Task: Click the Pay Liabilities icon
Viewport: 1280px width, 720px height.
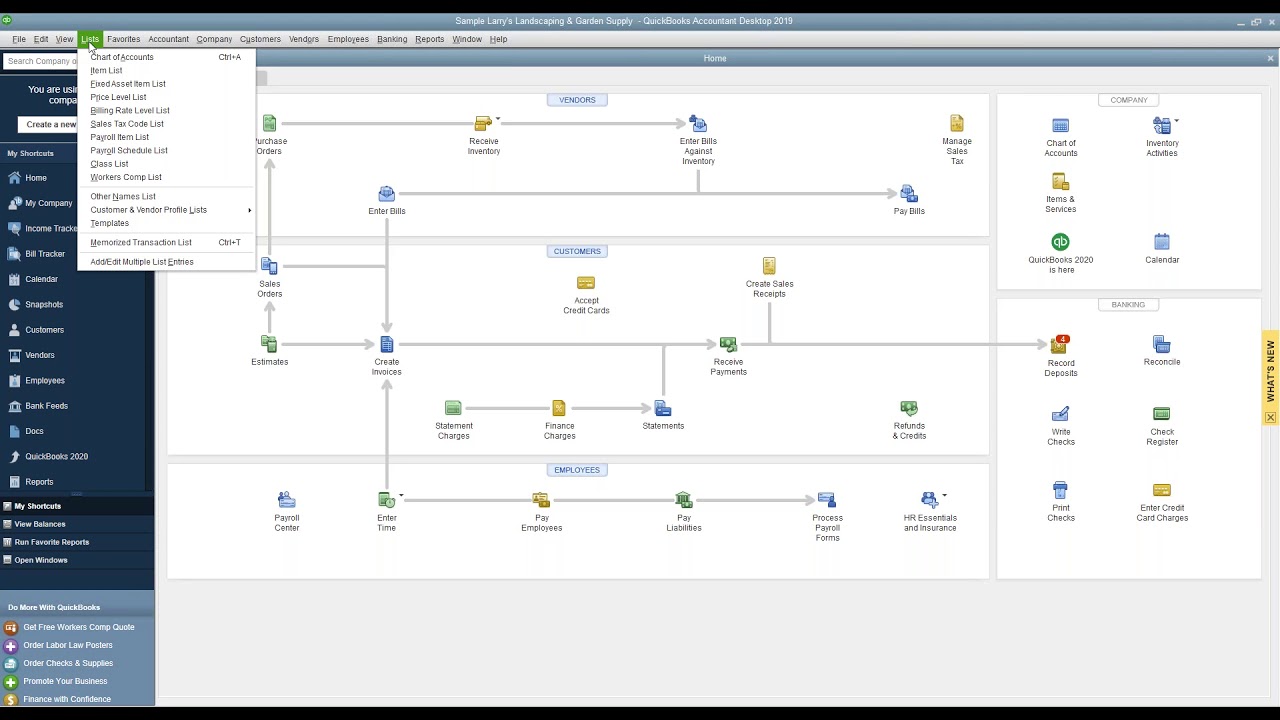Action: tap(684, 500)
